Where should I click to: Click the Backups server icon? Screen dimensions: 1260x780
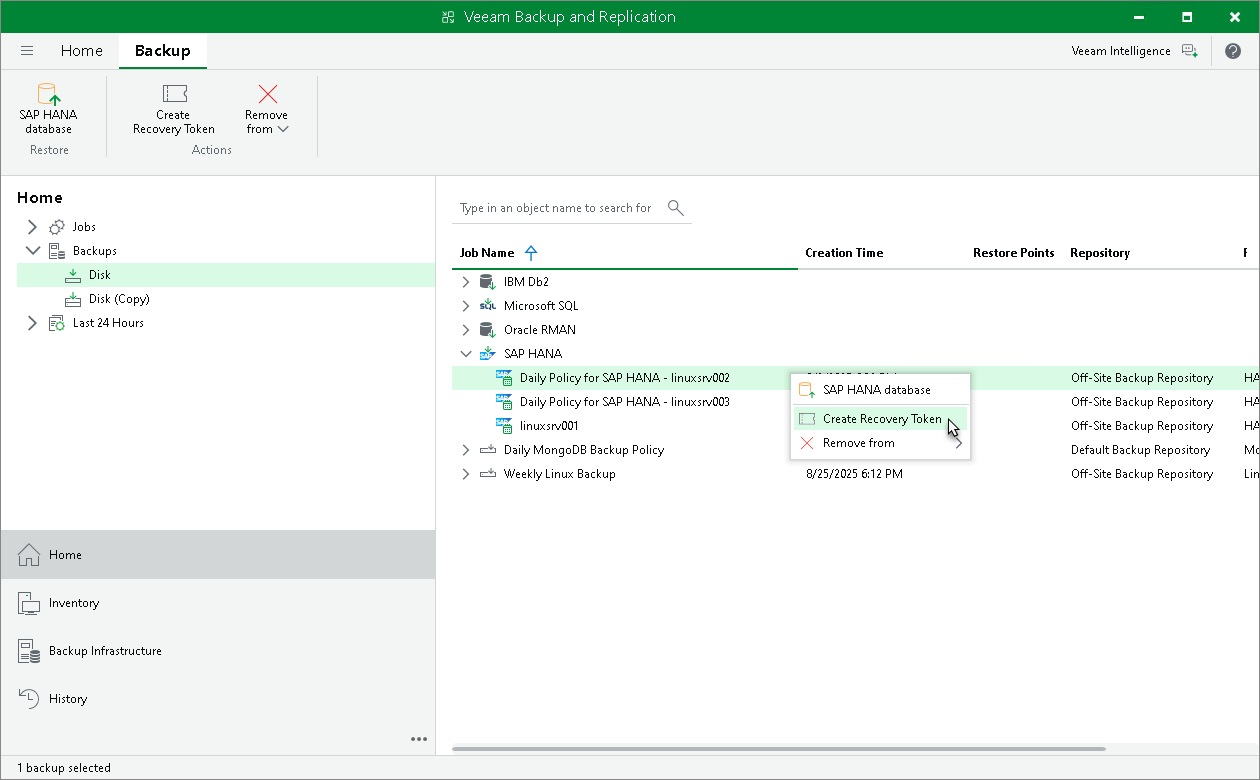tap(57, 251)
